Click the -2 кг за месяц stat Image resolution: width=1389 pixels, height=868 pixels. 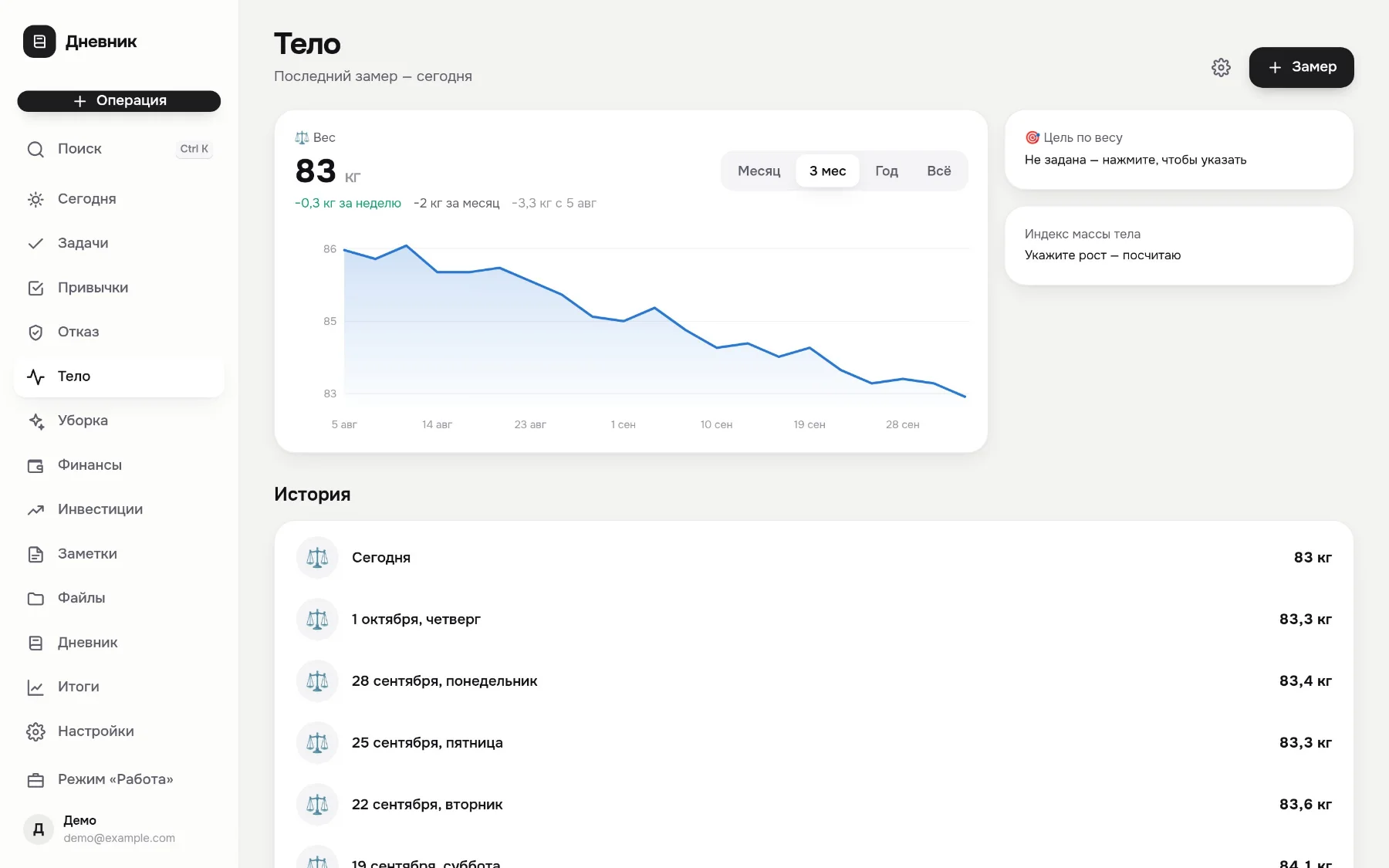[x=456, y=203]
